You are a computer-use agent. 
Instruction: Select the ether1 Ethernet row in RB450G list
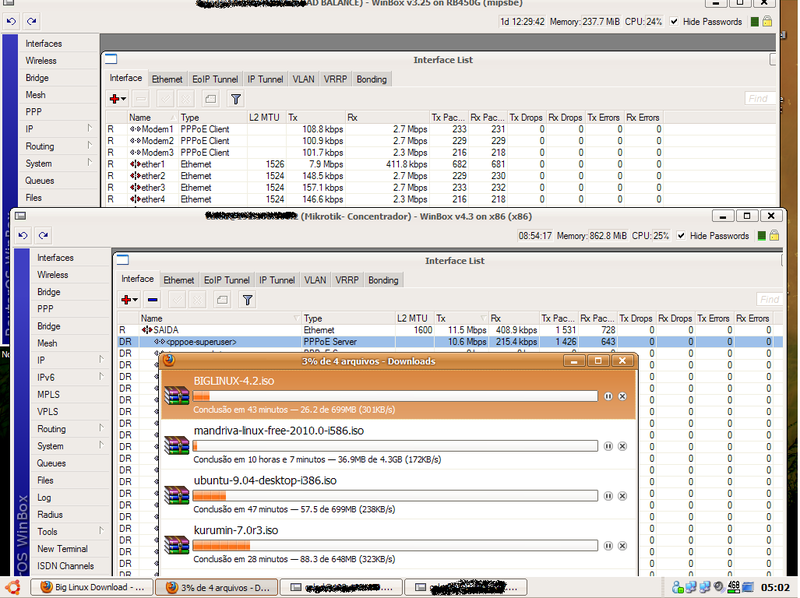[x=441, y=164]
